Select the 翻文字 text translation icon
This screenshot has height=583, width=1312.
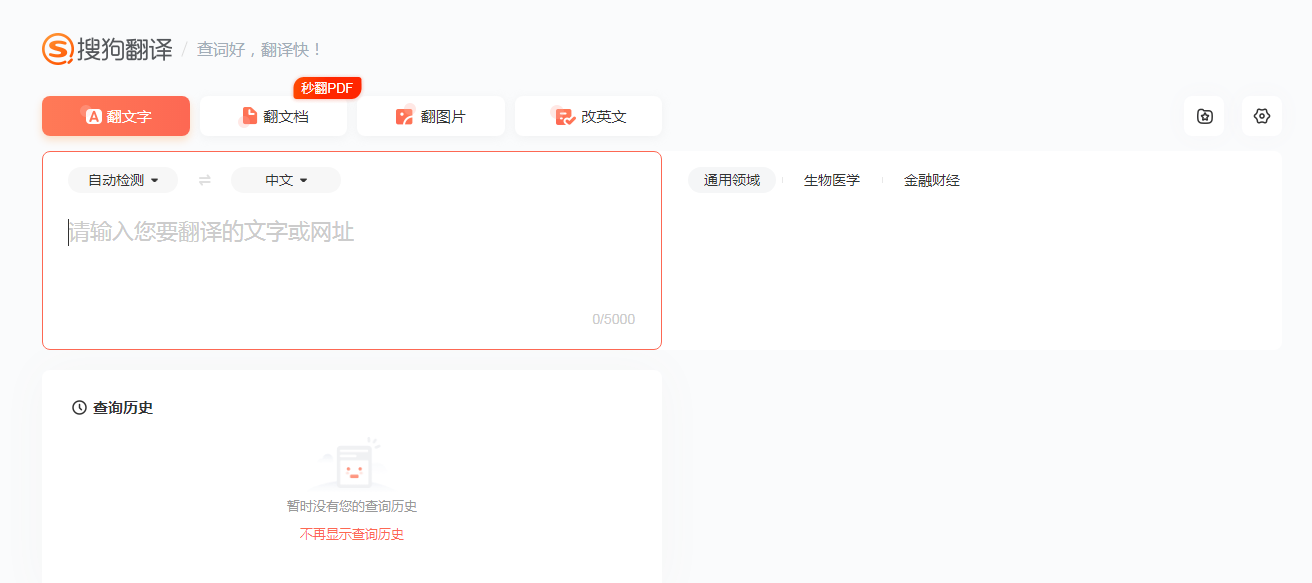93,115
